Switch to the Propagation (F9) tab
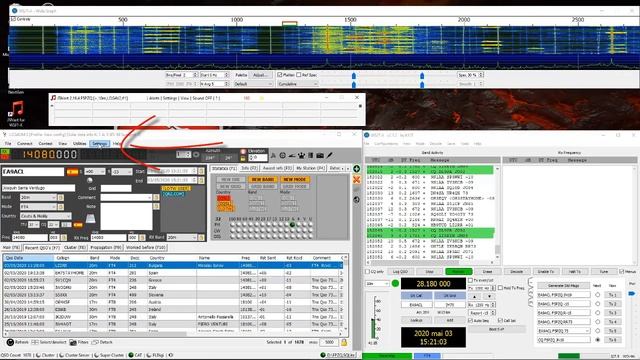 (106, 247)
